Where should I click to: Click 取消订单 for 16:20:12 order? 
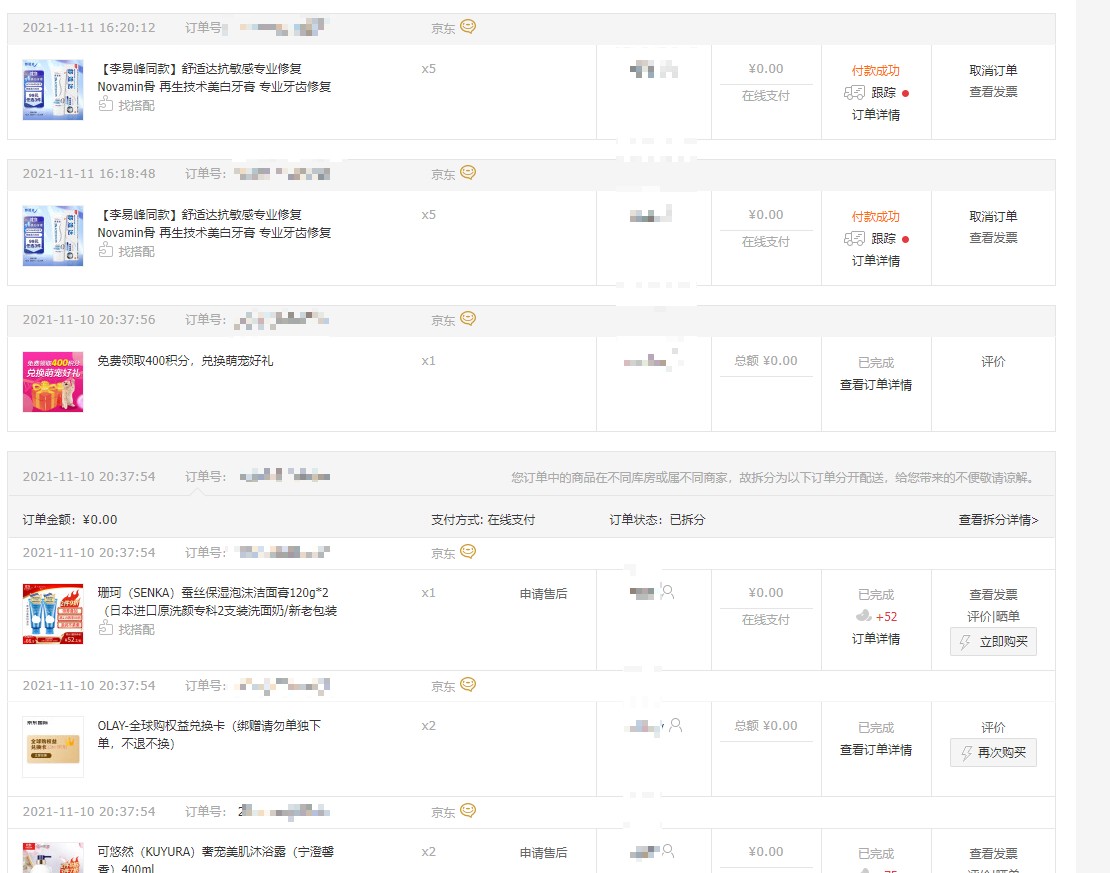(x=993, y=71)
